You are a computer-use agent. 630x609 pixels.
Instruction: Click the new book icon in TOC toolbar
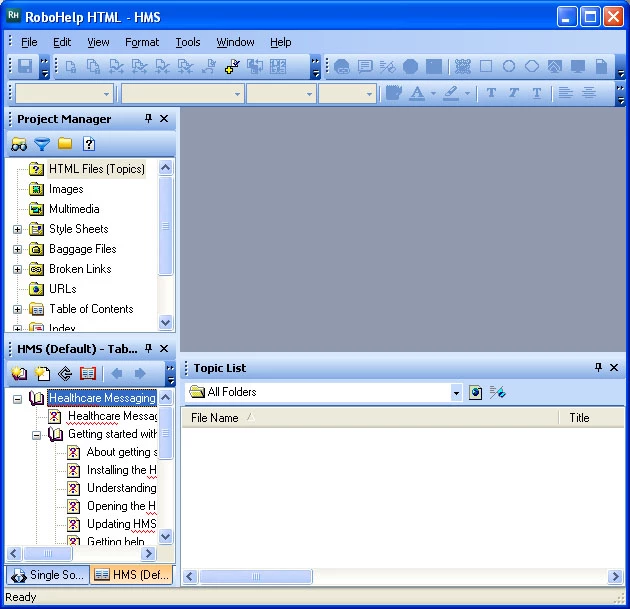(x=19, y=374)
